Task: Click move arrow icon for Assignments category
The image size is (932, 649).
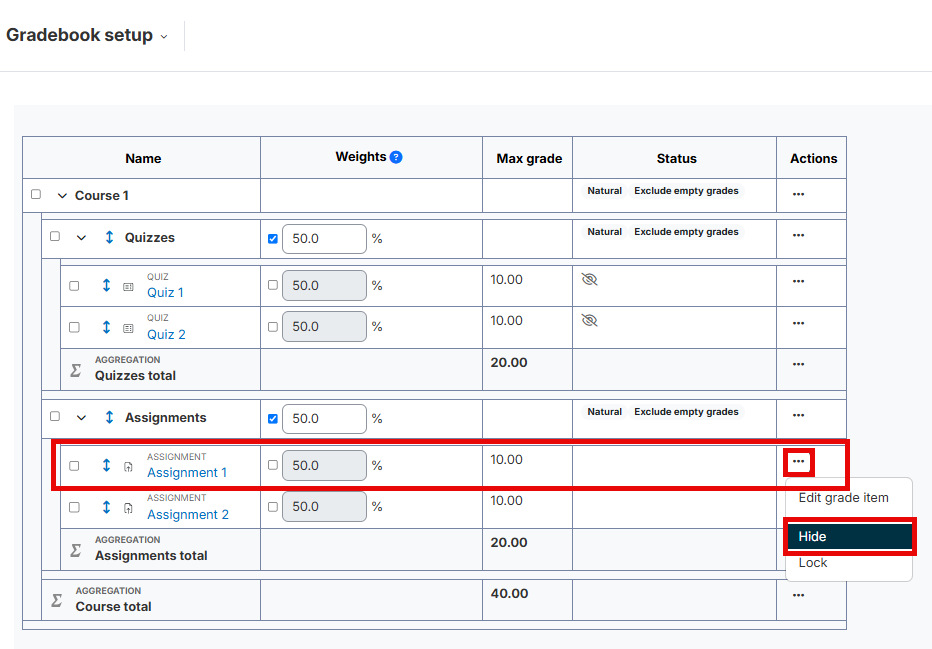Action: tap(109, 417)
